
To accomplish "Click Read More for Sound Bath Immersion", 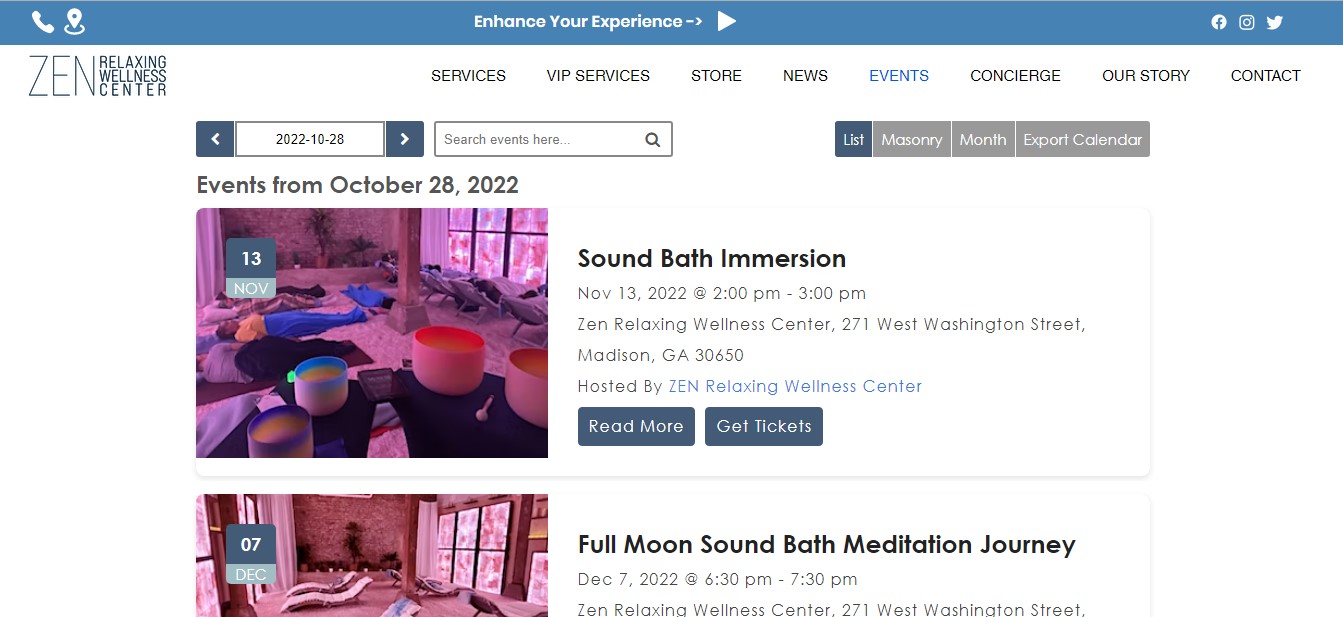I will [x=636, y=426].
